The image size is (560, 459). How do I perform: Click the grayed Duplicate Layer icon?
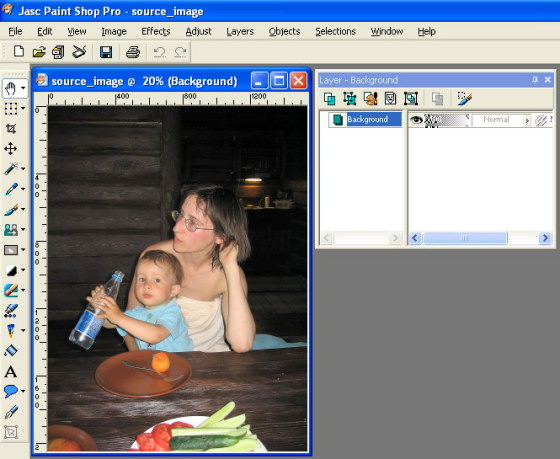[437, 99]
